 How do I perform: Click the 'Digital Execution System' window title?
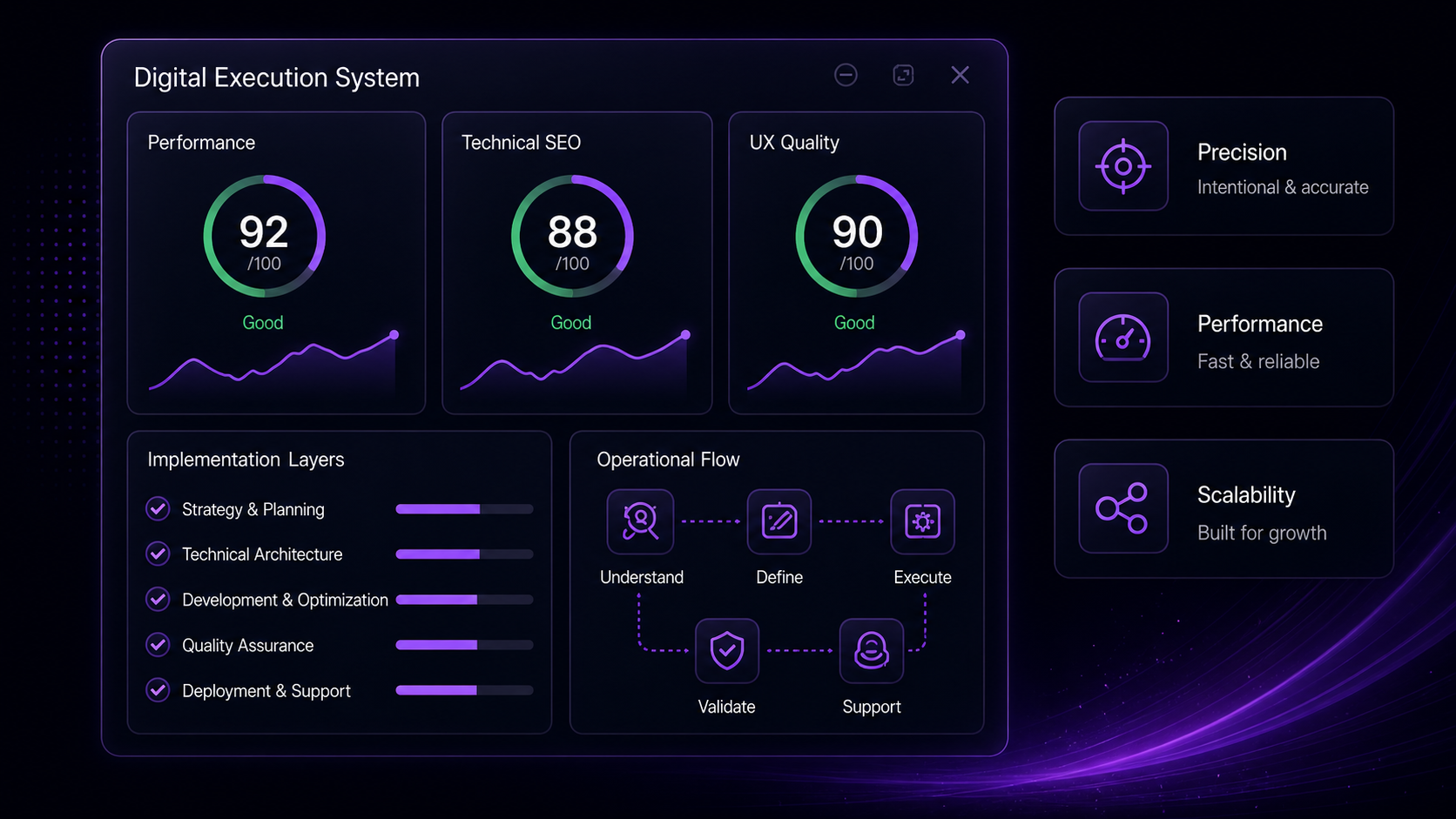[x=277, y=77]
